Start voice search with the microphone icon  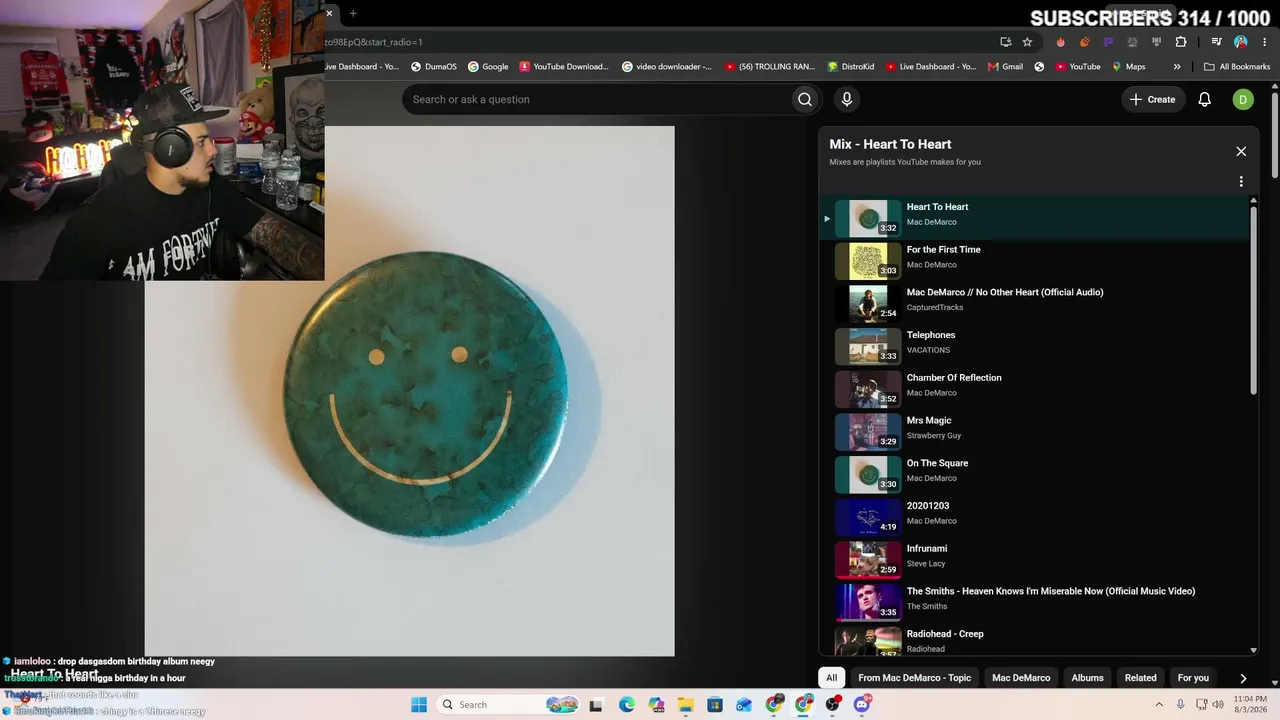click(846, 99)
